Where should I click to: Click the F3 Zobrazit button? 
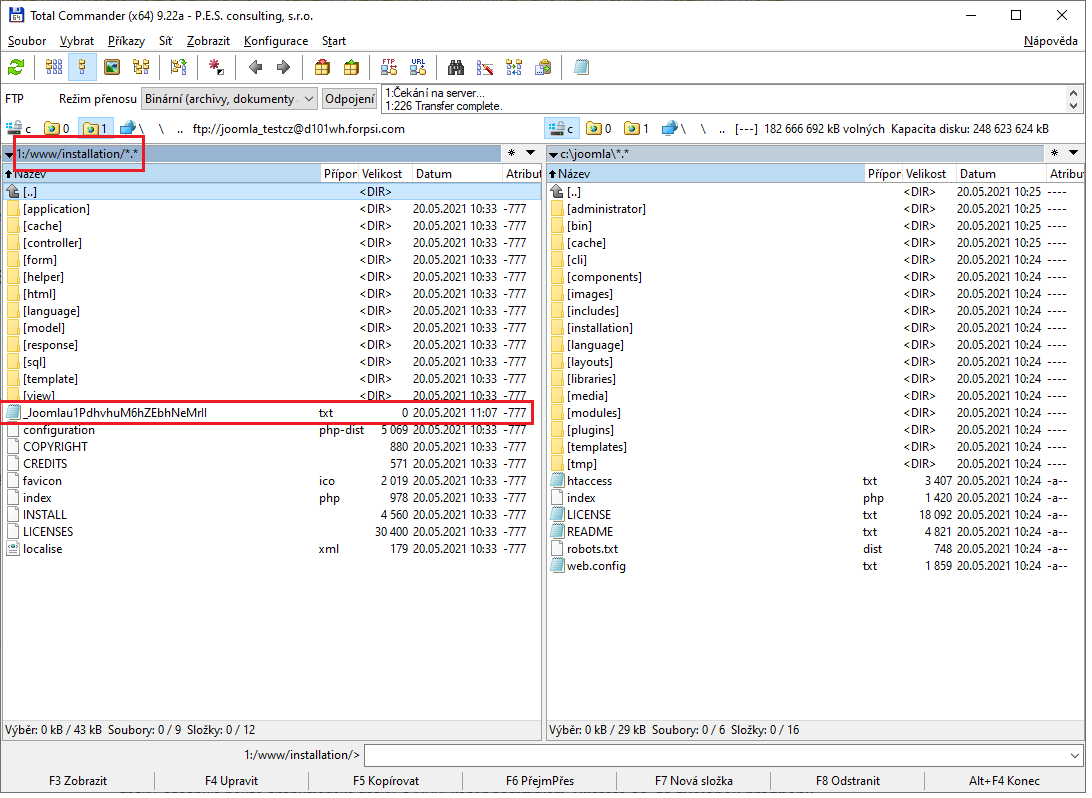[78, 781]
